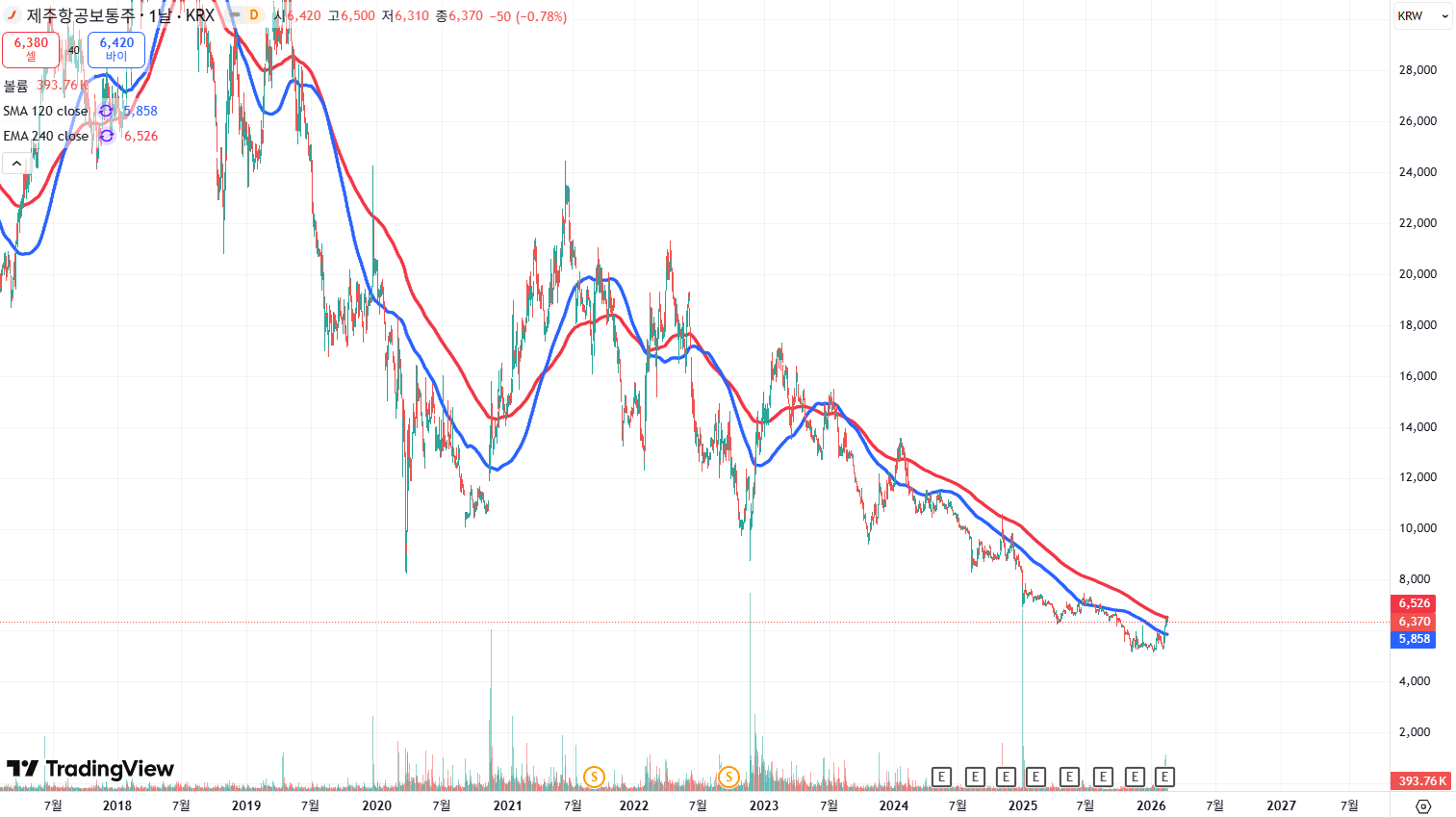
Task: Click the red 393.76K volume axis label
Action: (x=1422, y=781)
